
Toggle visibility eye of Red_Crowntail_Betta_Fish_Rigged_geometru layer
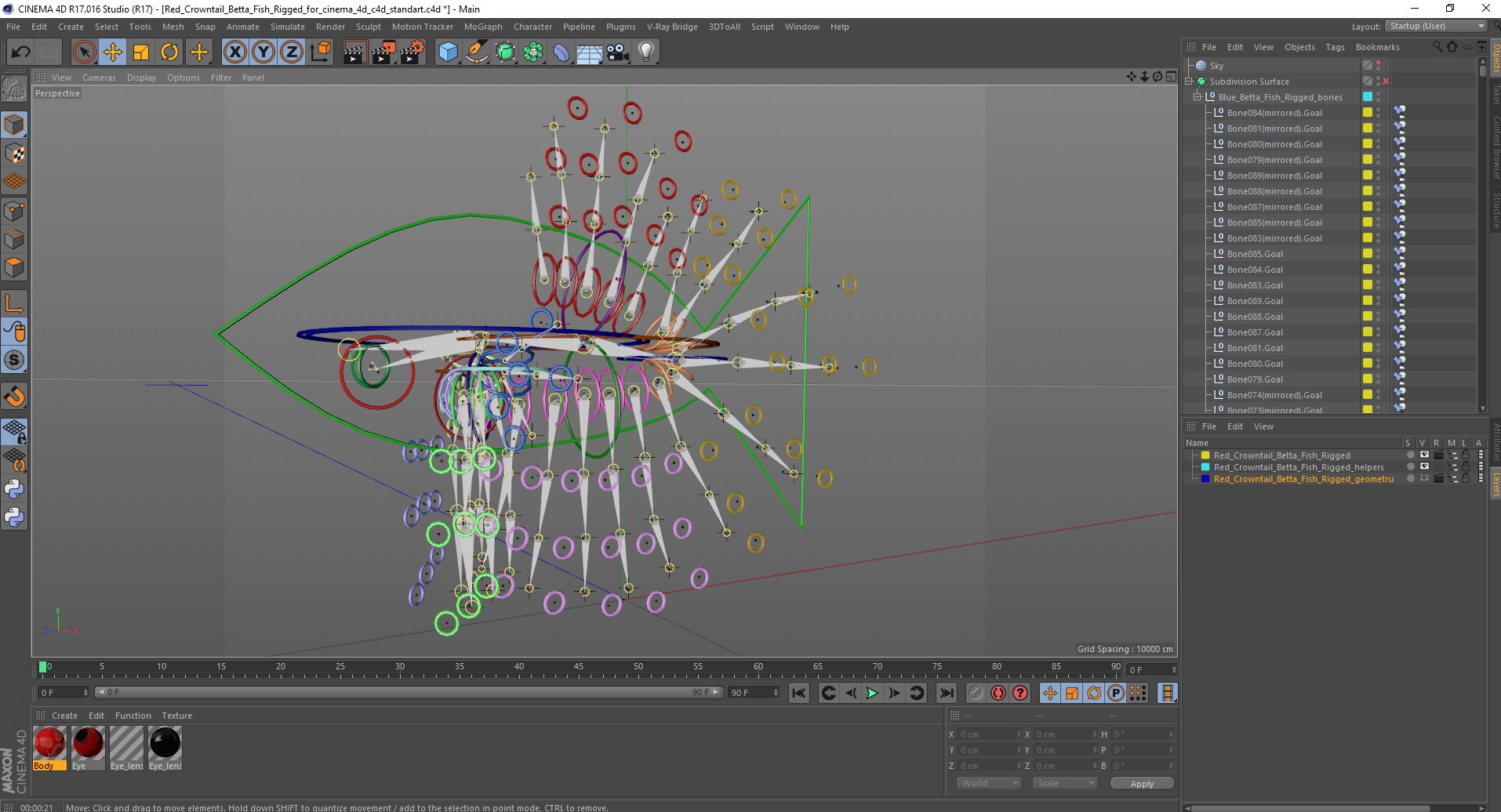point(1424,478)
